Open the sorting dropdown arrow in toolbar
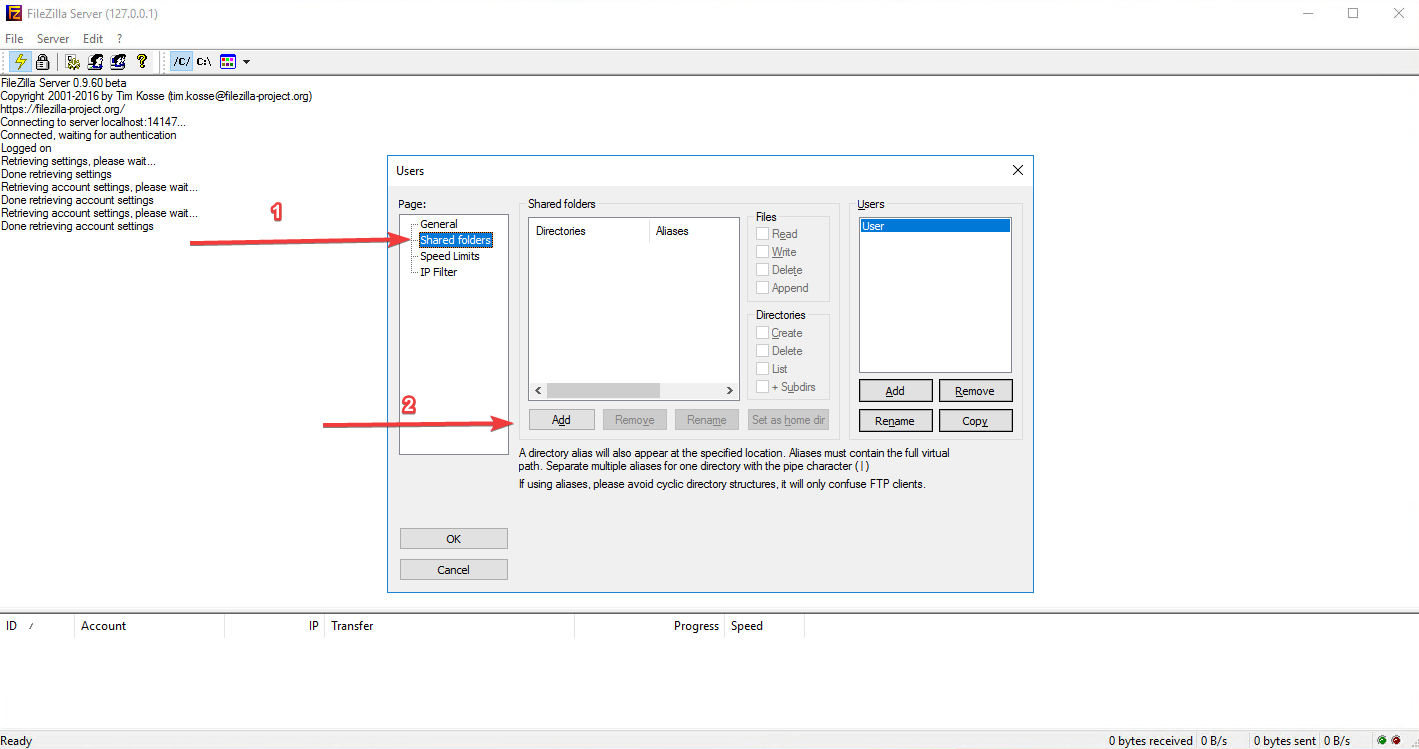The image size is (1419, 749). coord(246,62)
